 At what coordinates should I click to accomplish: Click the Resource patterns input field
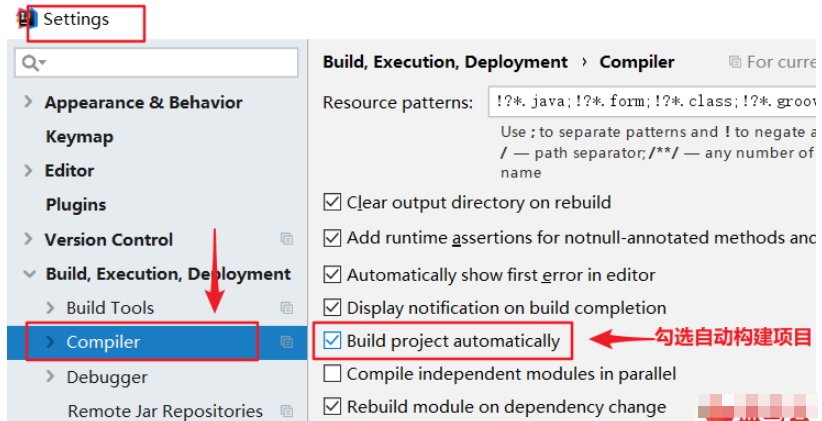click(652, 101)
